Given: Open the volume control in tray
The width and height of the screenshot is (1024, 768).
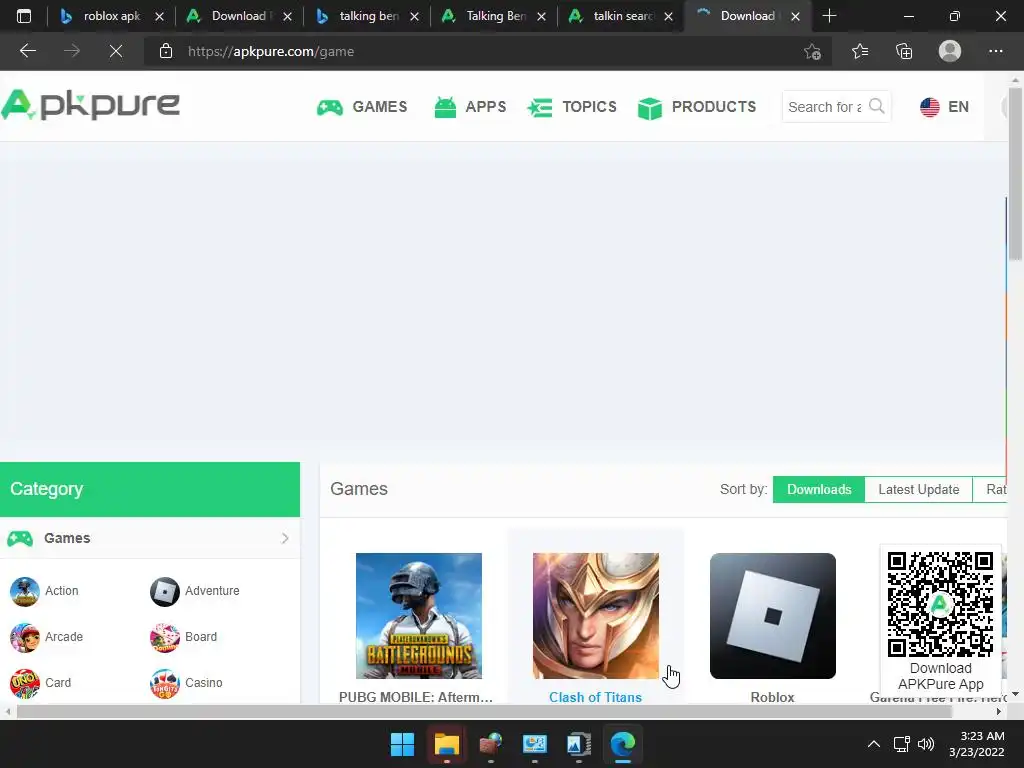Looking at the screenshot, I should point(925,744).
